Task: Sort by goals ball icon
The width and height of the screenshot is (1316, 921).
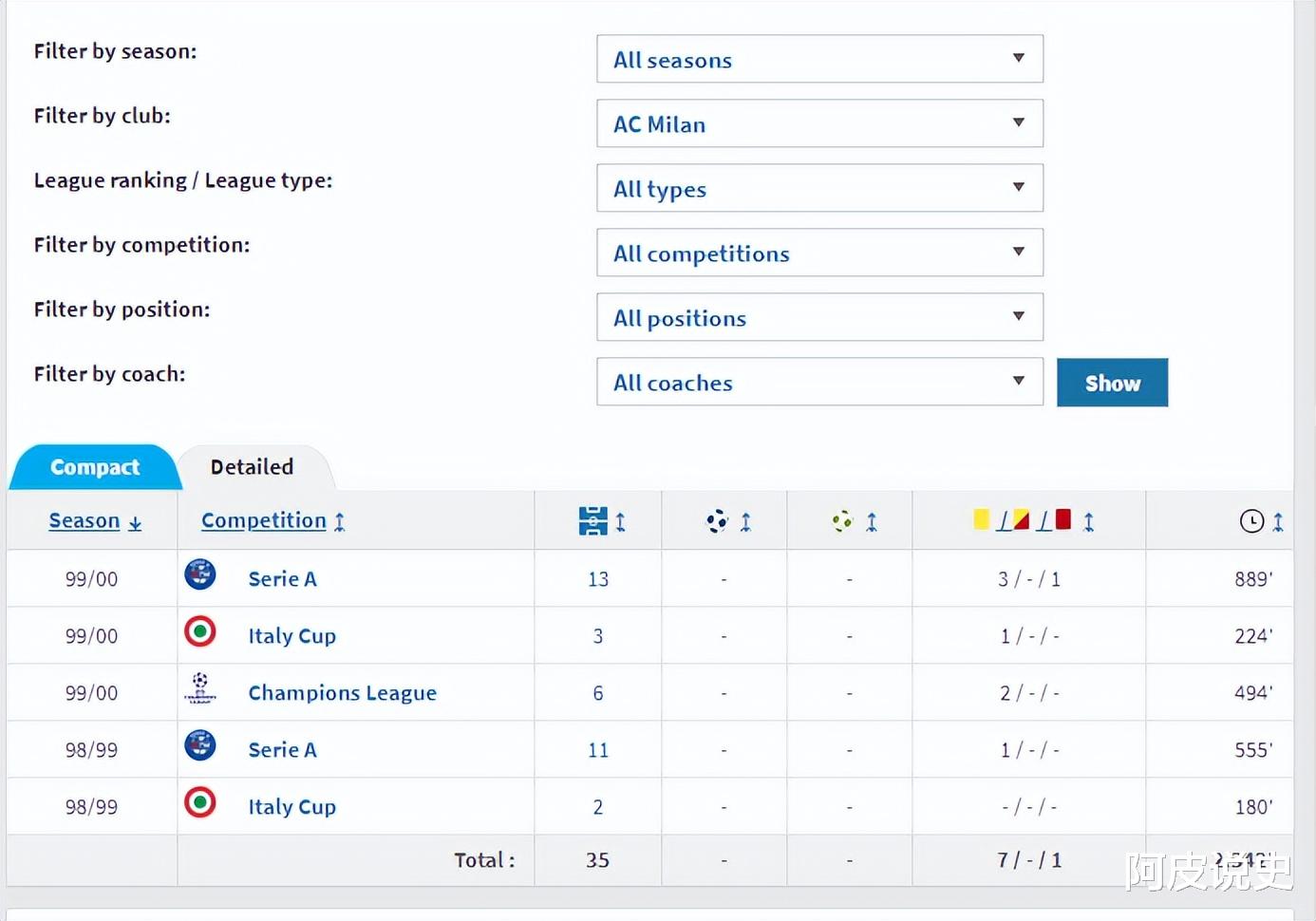Action: point(718,521)
